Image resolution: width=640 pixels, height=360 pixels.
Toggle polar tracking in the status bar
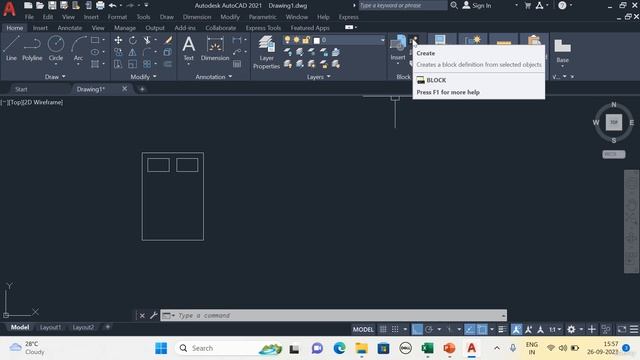coord(429,329)
